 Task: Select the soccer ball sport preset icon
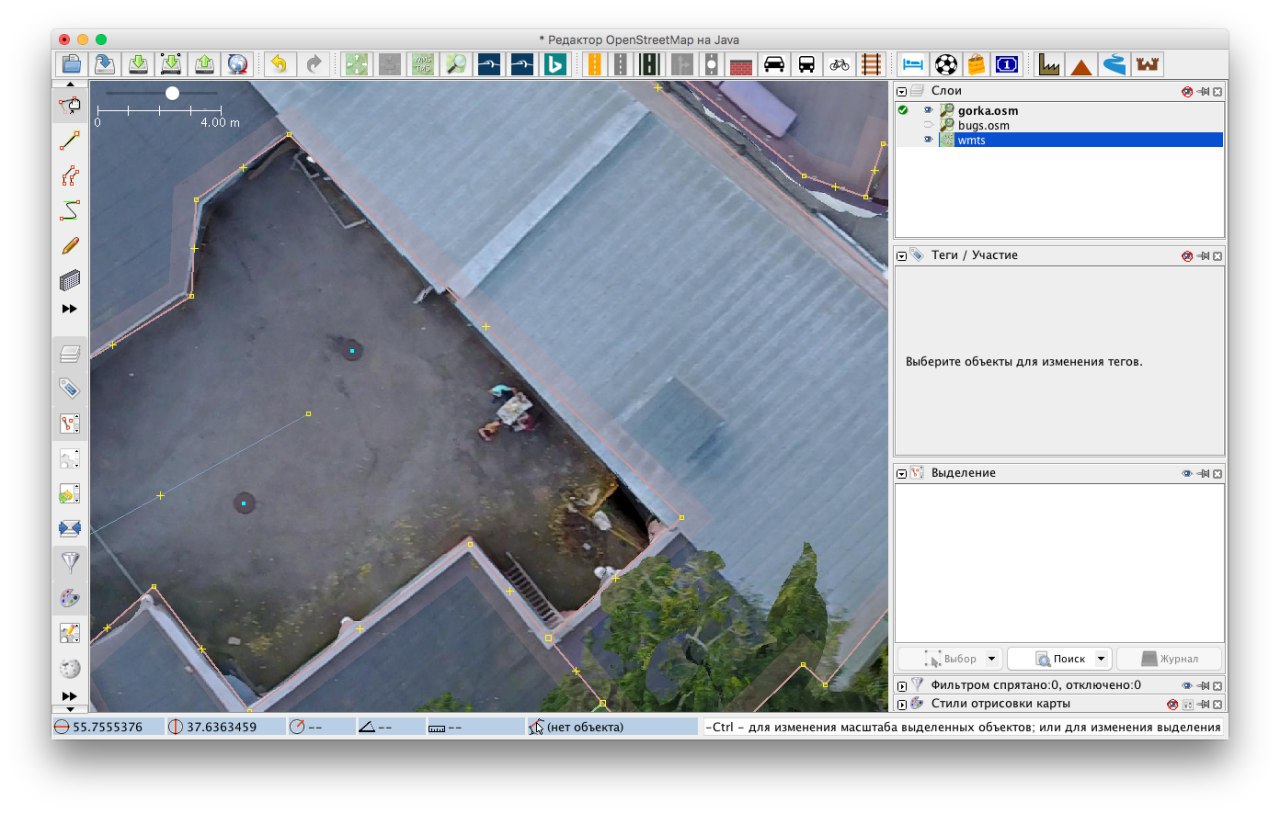[x=945, y=64]
